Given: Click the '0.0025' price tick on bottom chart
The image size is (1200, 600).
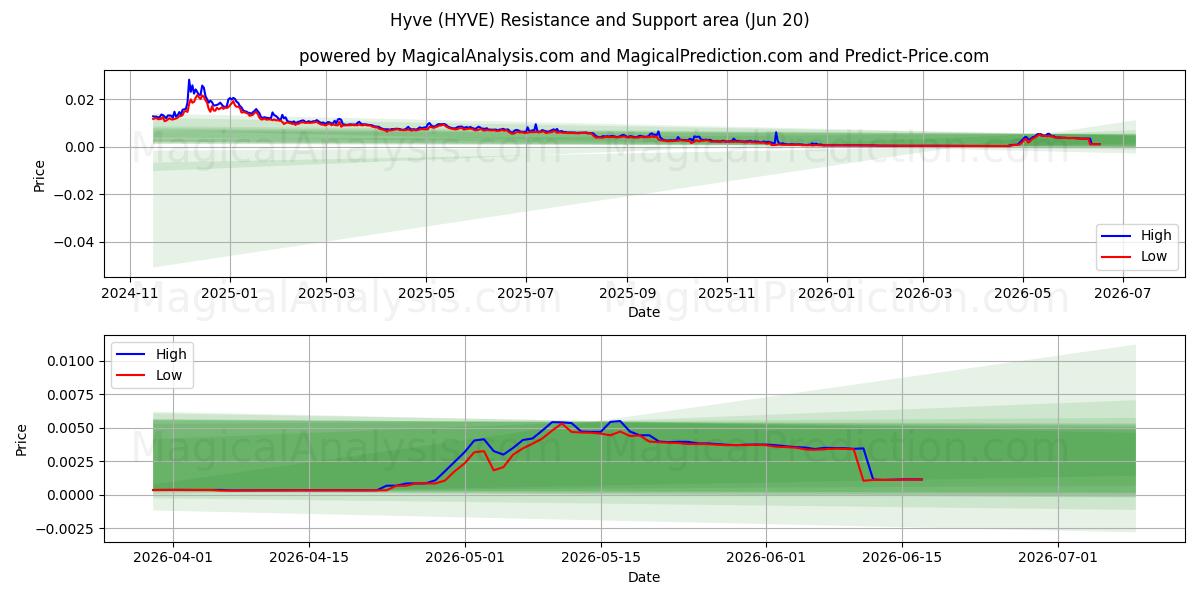Looking at the screenshot, I should click(72, 462).
